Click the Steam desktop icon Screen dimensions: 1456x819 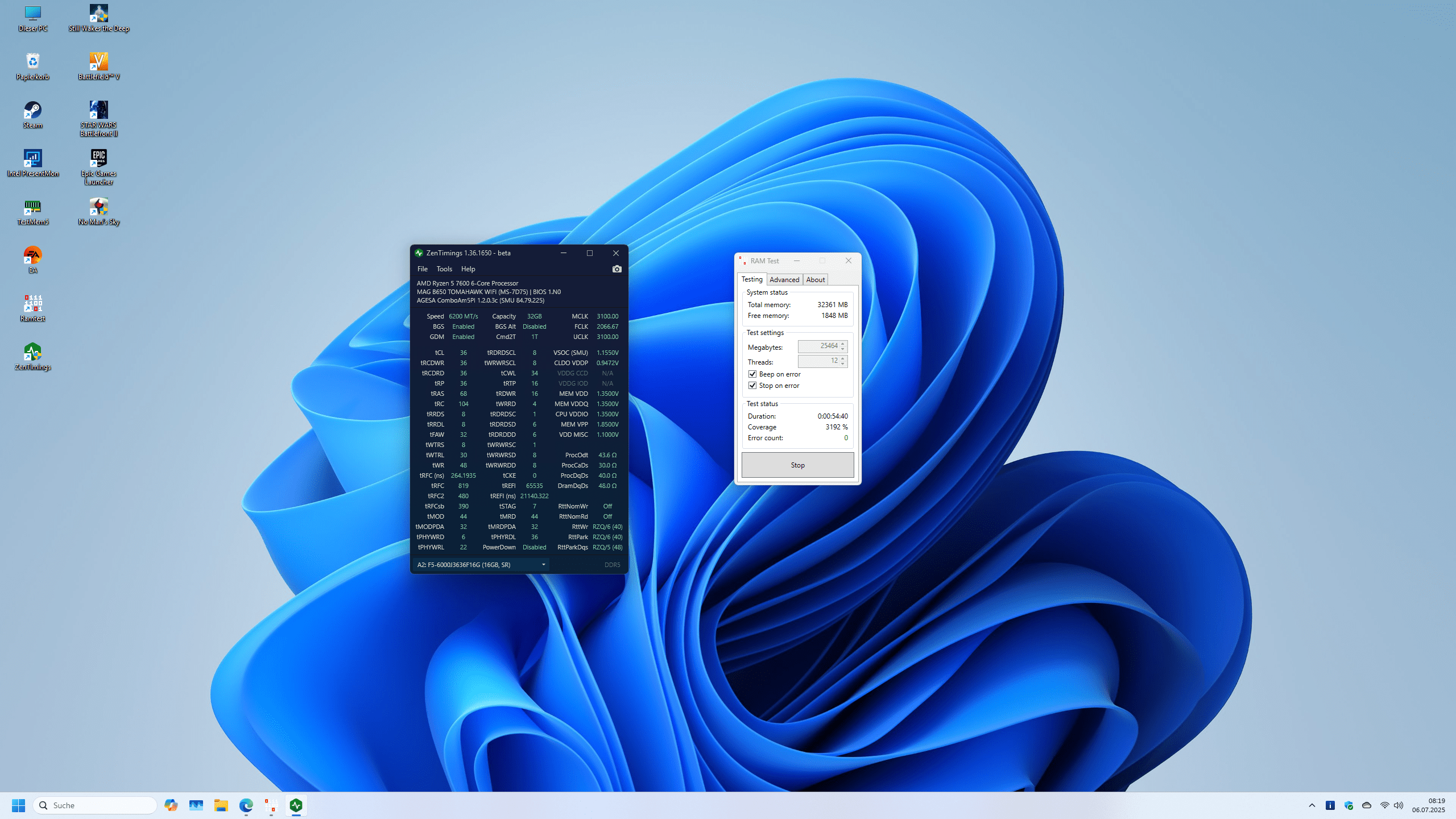[x=32, y=111]
